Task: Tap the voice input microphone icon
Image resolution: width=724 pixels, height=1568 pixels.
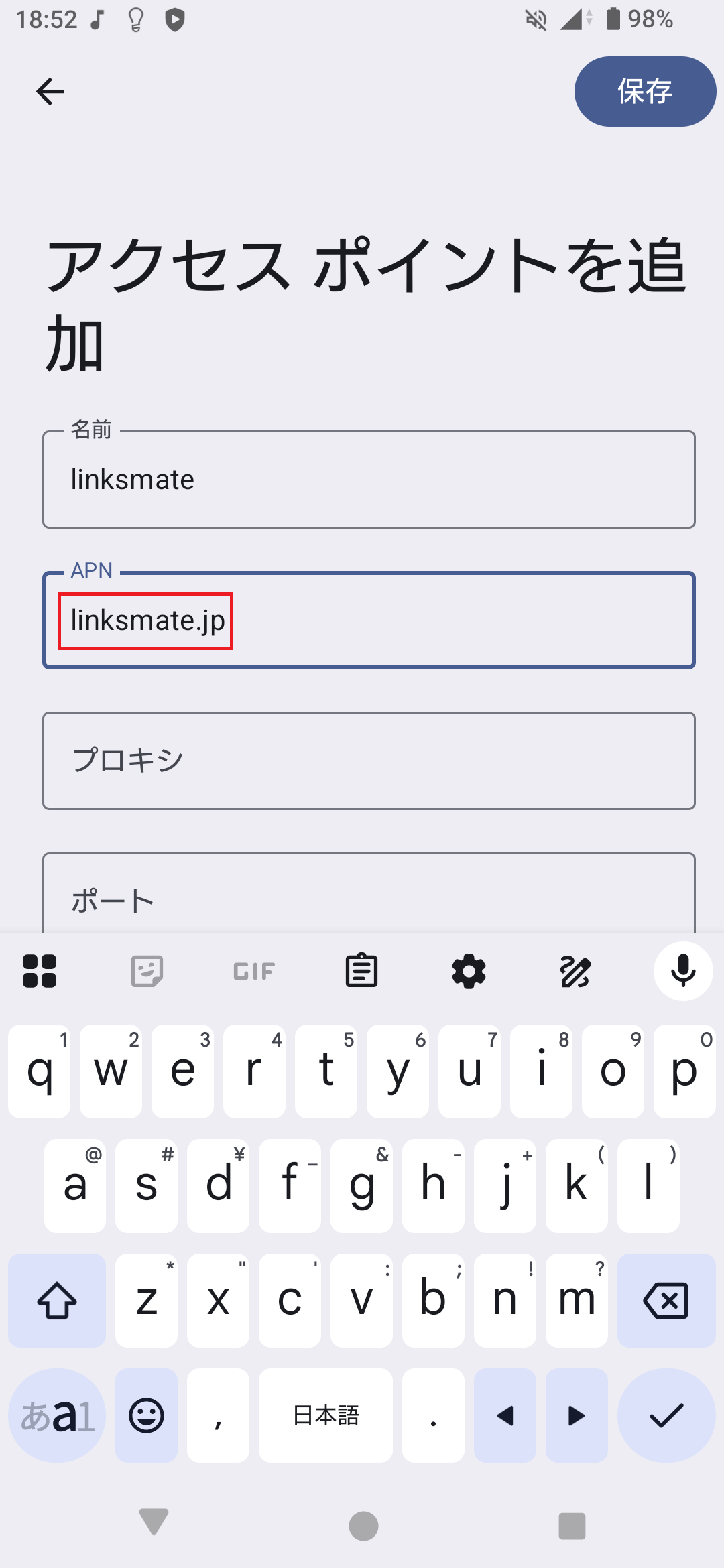Action: tap(682, 970)
